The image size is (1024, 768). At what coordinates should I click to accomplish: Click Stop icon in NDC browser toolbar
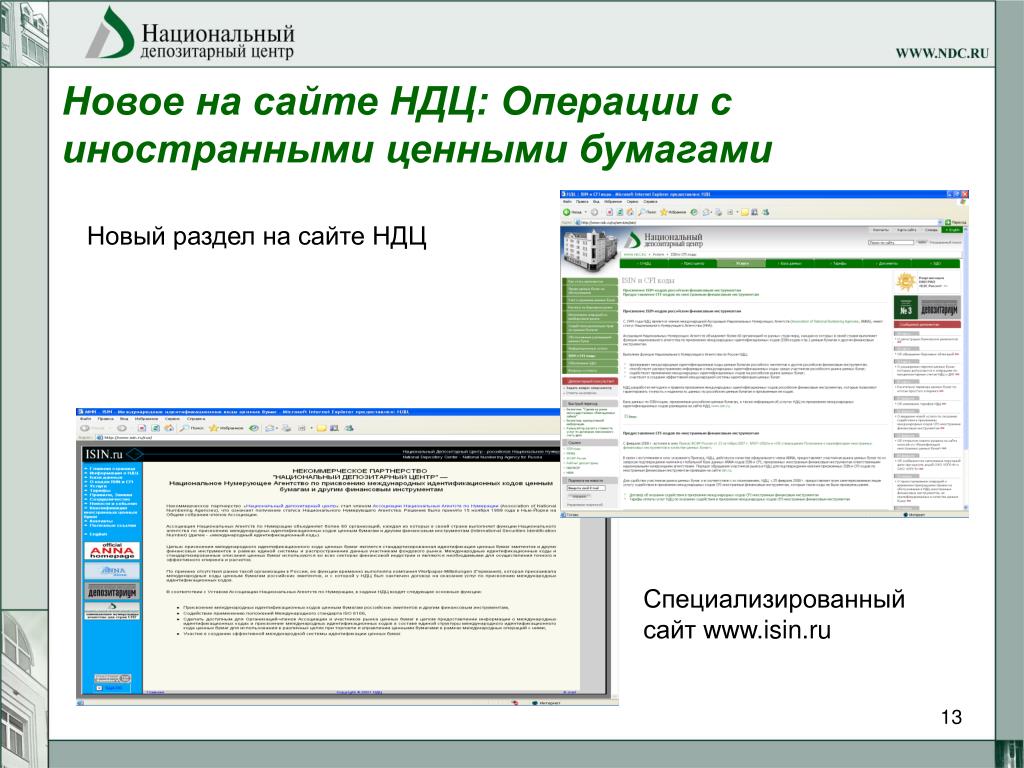click(610, 212)
